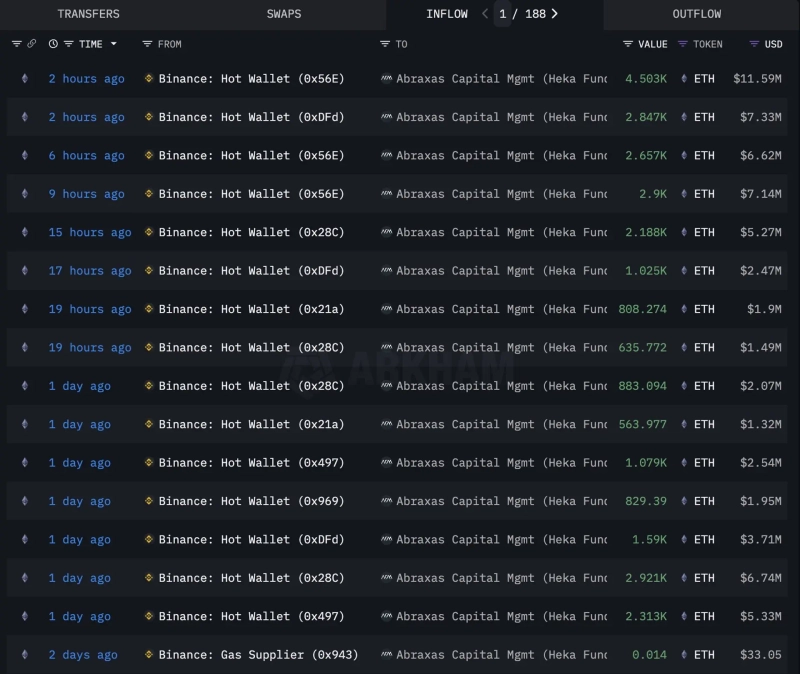Open the SWAPS tab

coord(283,14)
